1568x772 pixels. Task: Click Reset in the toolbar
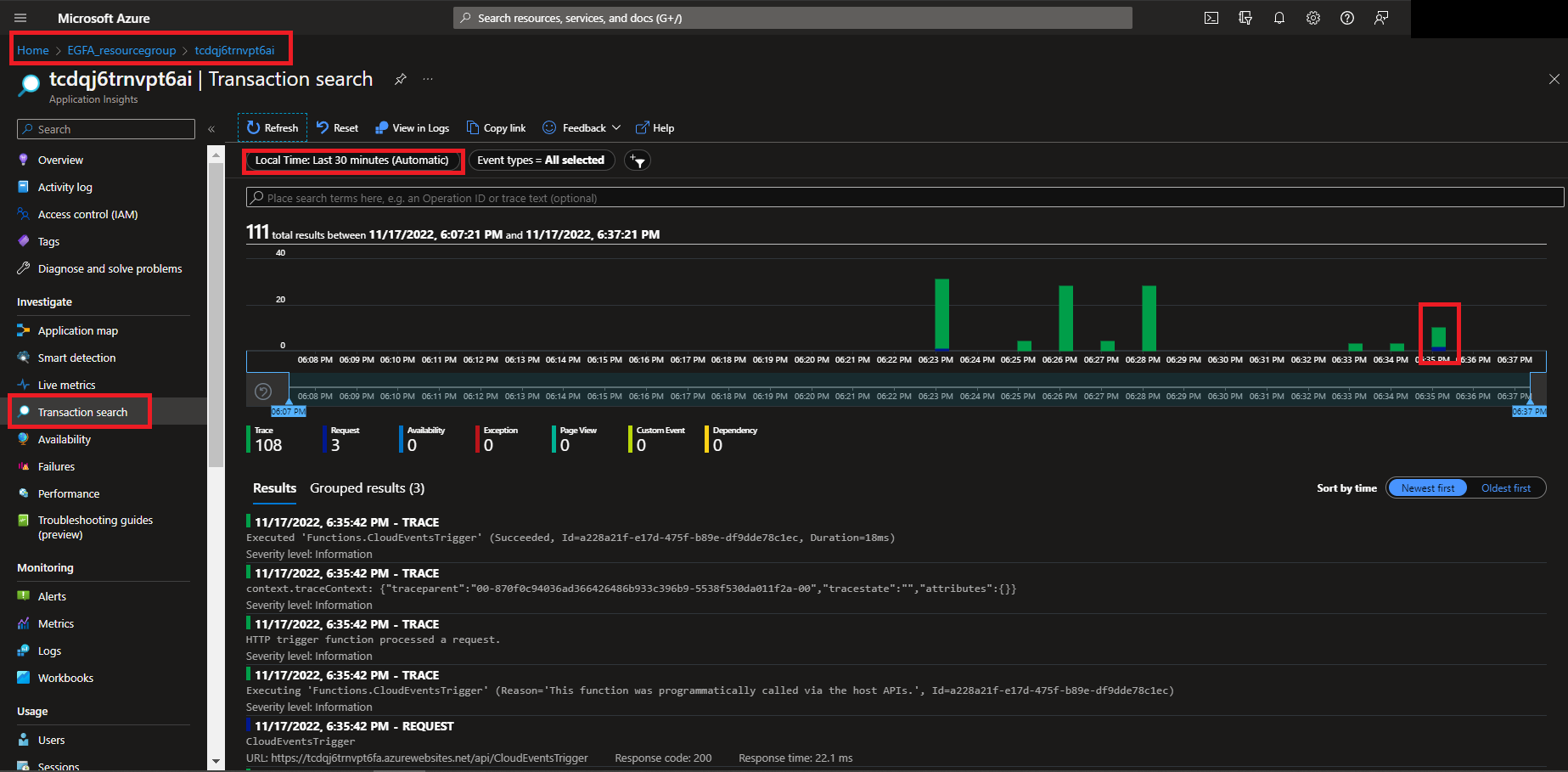tap(338, 128)
